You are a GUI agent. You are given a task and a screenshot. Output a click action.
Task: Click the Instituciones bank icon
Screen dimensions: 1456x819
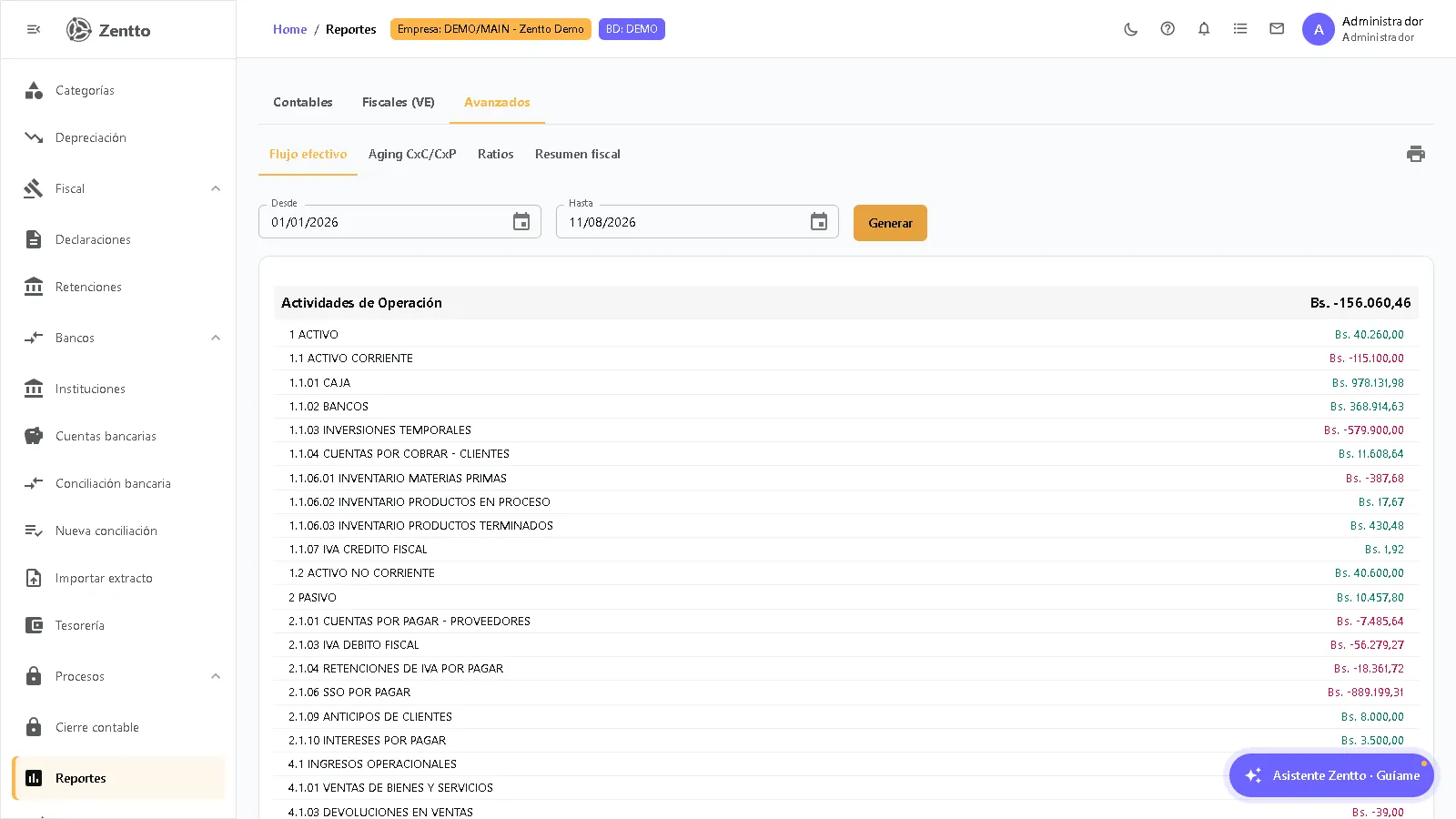pos(34,389)
